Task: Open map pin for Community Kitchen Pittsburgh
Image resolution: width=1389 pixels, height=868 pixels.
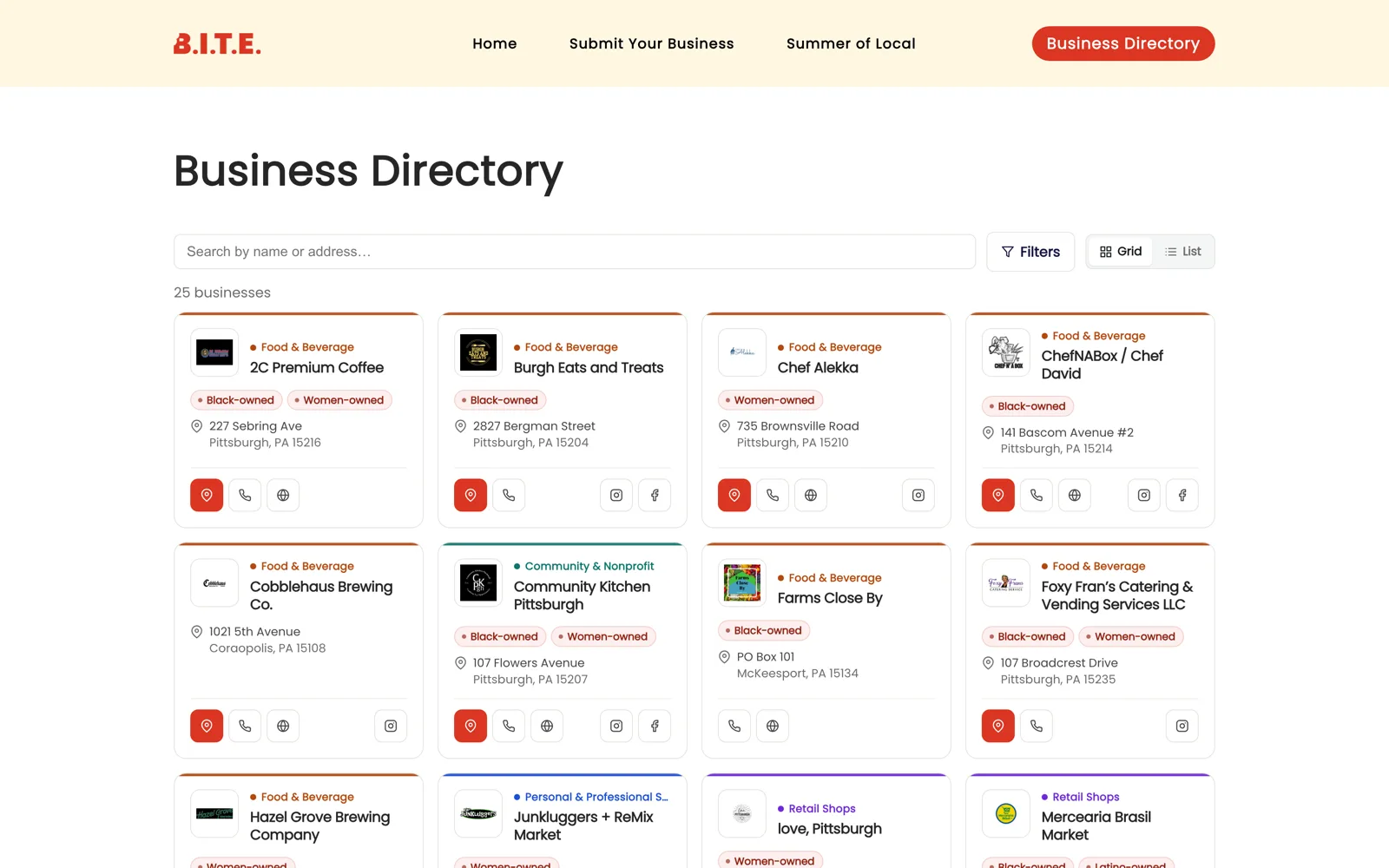Action: 471,726
